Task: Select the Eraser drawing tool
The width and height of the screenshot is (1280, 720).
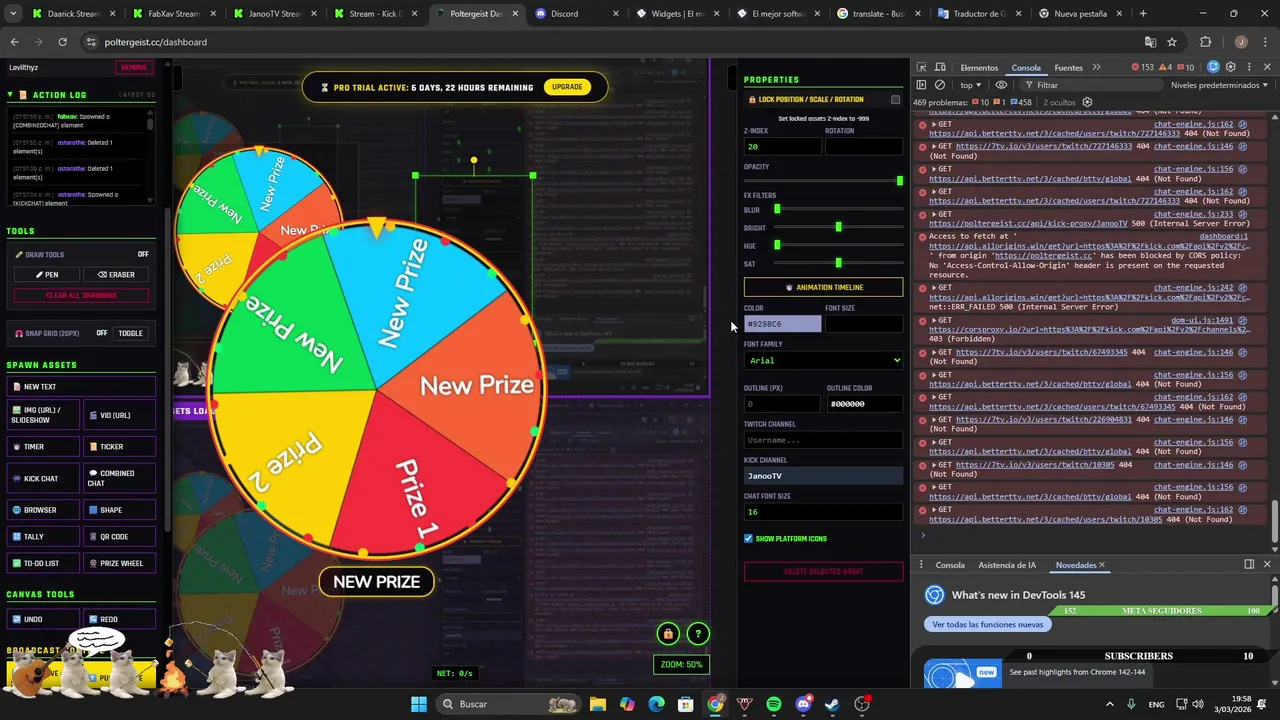Action: pyautogui.click(x=116, y=275)
